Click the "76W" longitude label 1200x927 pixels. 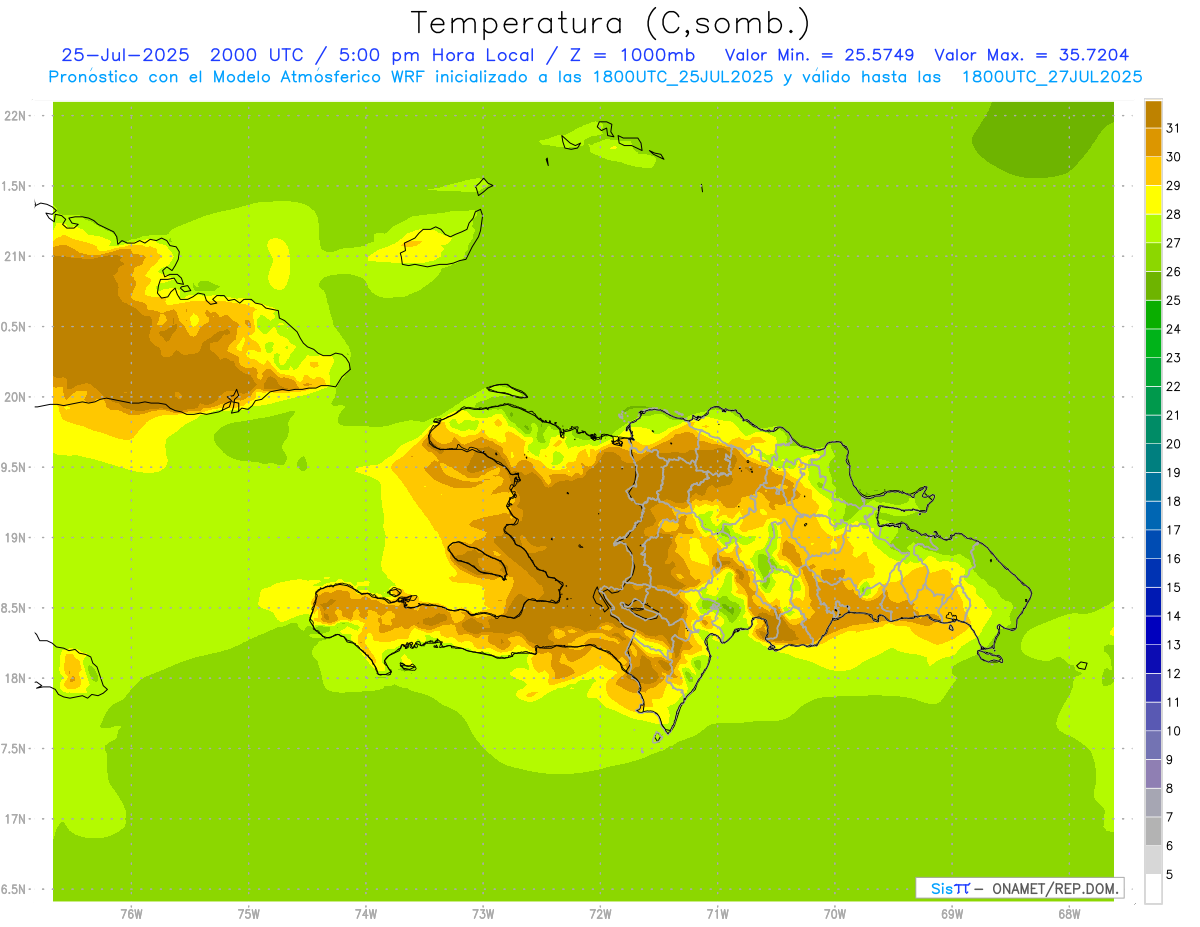click(131, 914)
